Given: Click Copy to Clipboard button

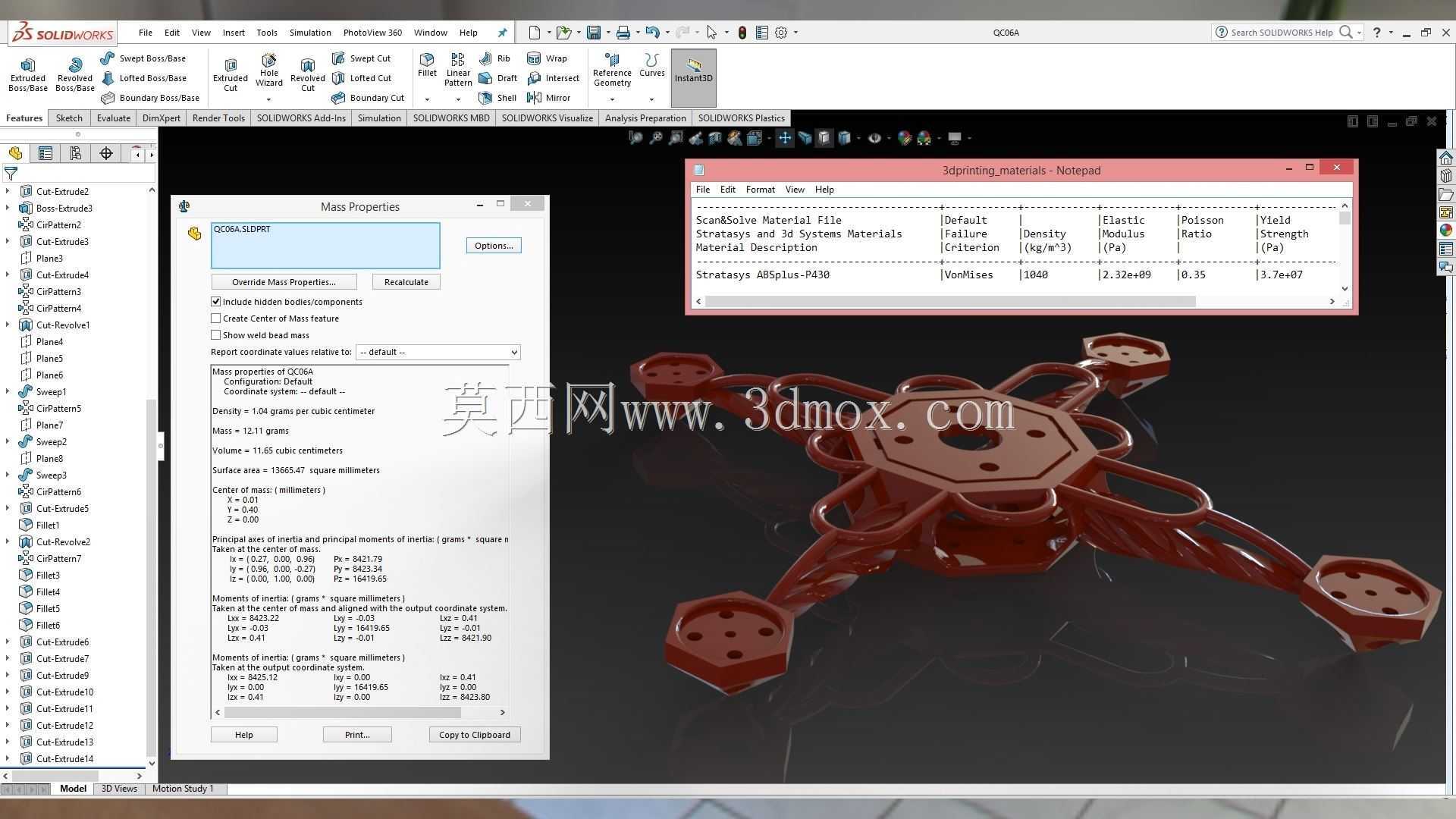Looking at the screenshot, I should (x=475, y=735).
